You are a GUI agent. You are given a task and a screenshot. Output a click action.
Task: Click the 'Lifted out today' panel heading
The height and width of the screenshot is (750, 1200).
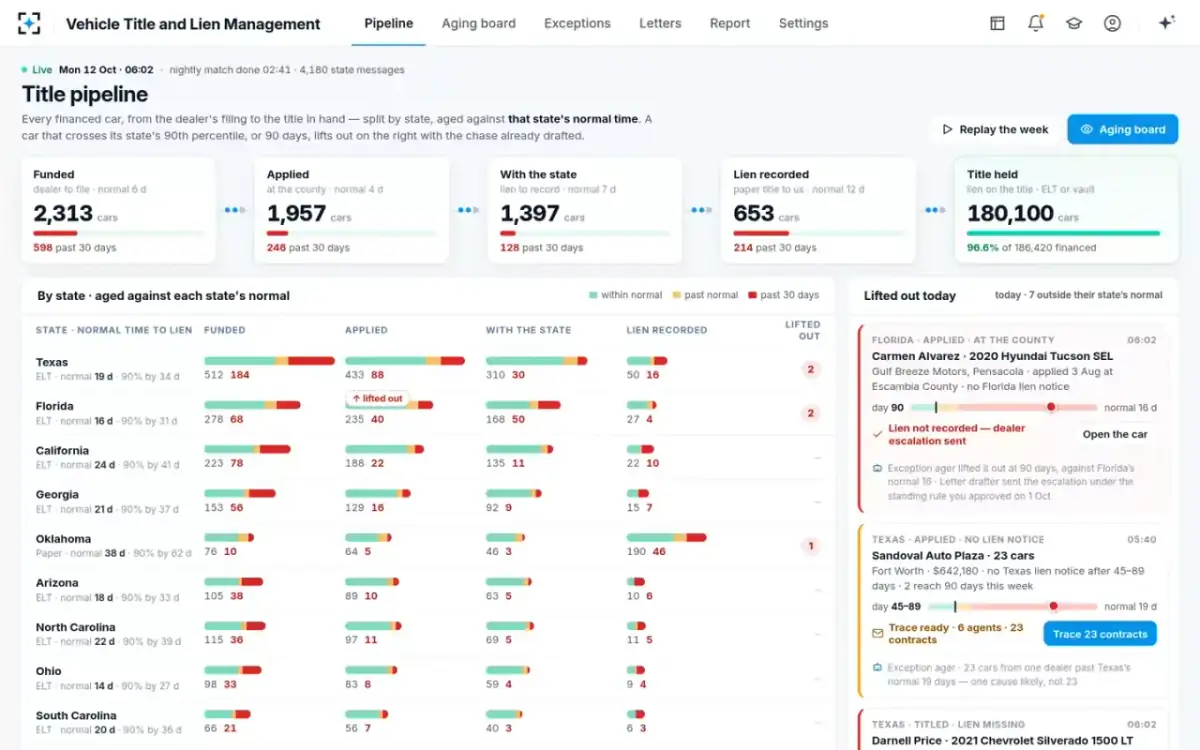pyautogui.click(x=910, y=296)
